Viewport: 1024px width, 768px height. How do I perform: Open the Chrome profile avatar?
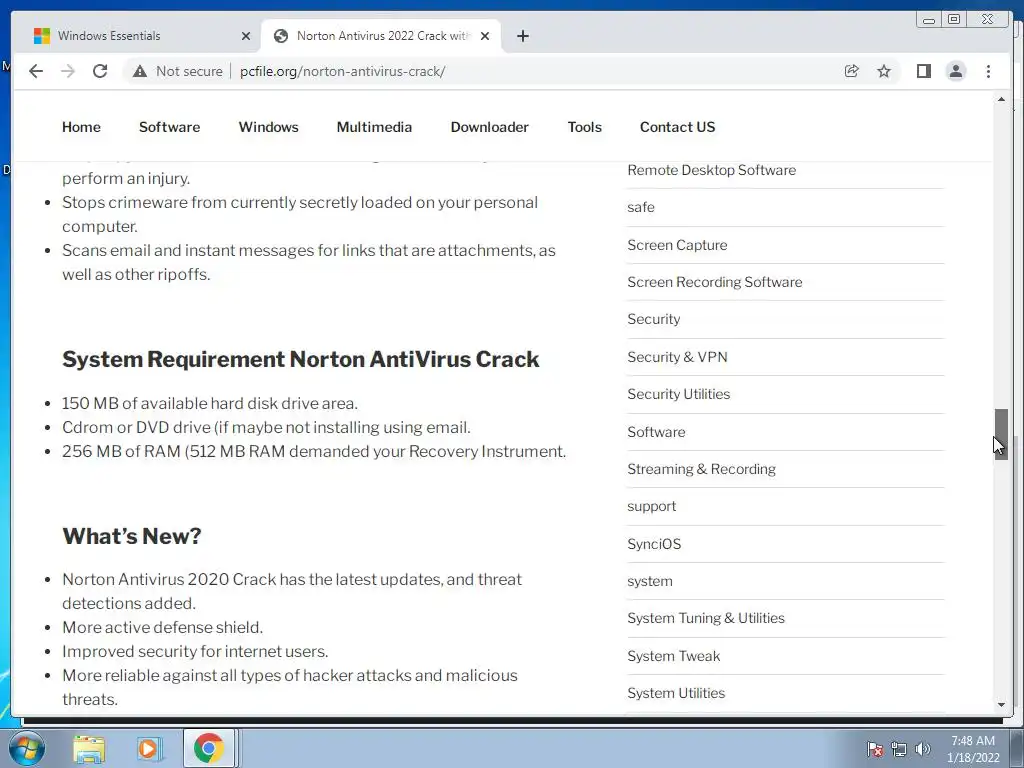(955, 71)
